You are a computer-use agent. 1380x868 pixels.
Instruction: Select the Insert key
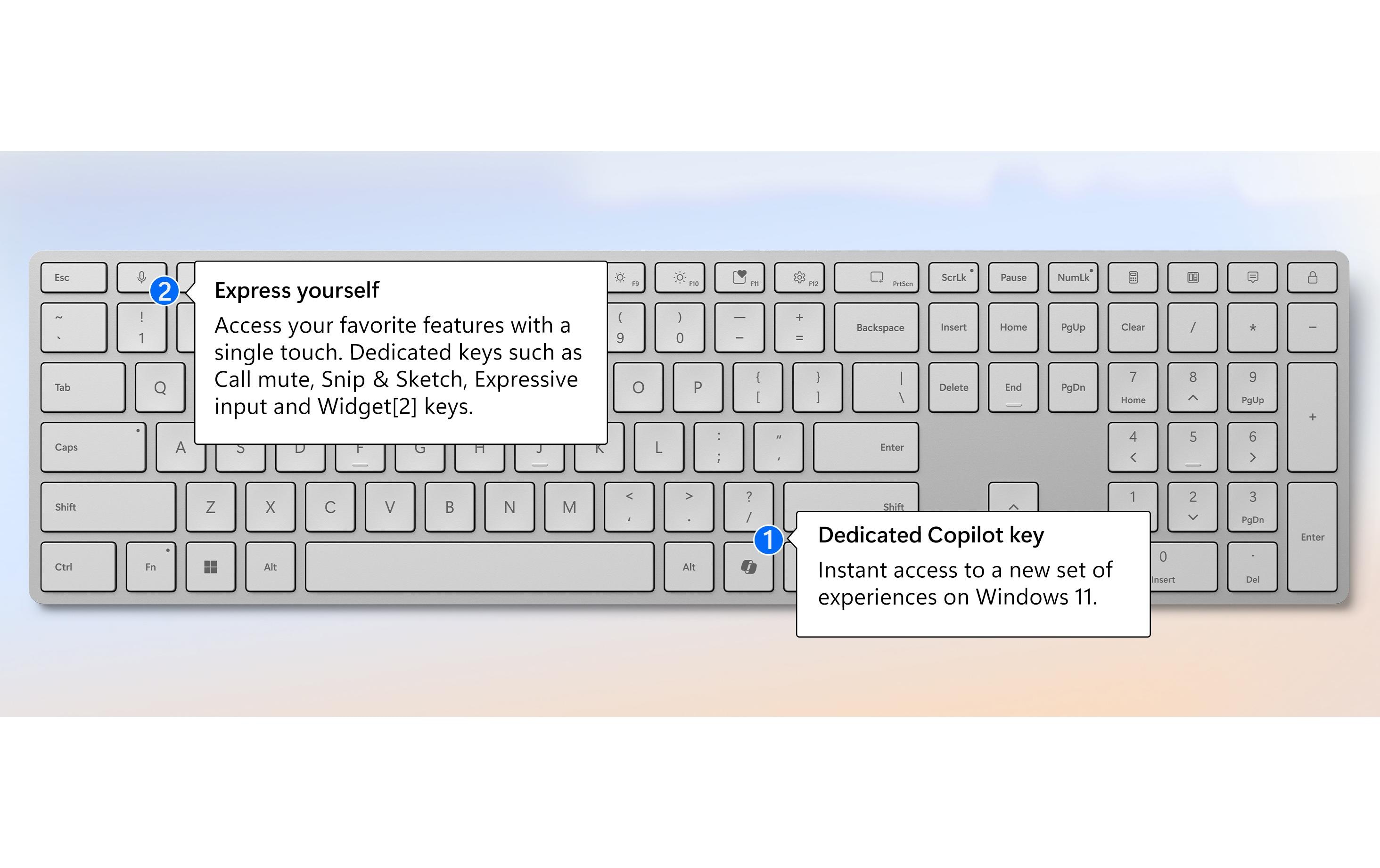coord(954,326)
